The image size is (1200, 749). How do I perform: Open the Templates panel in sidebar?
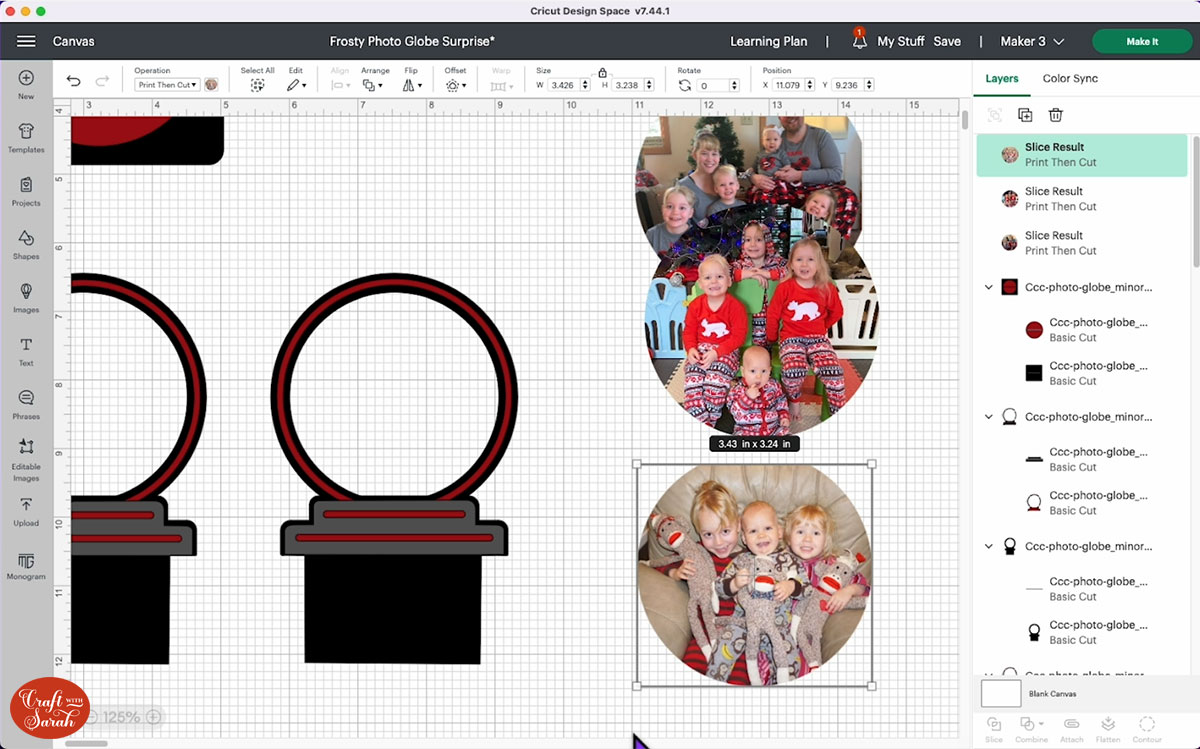click(26, 137)
